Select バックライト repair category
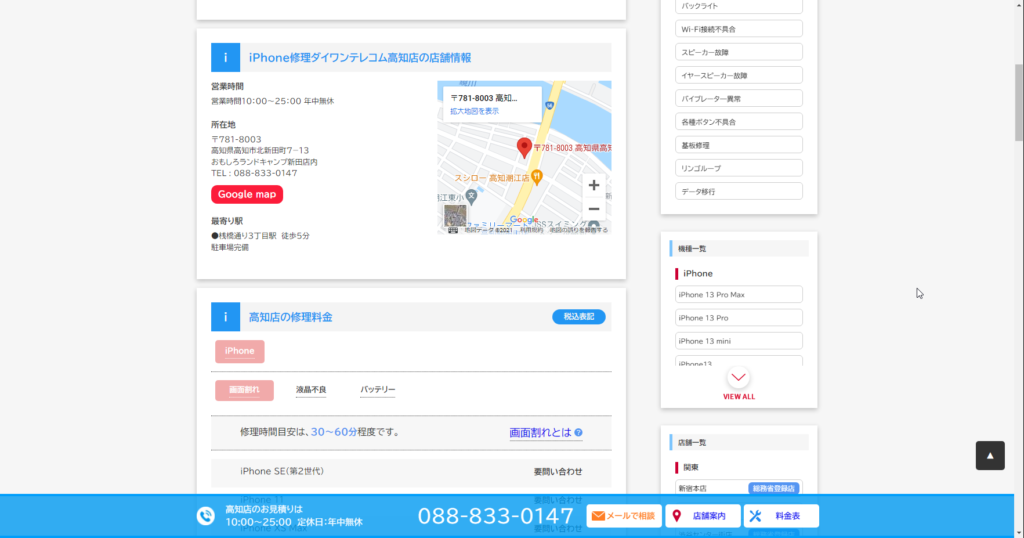Image resolution: width=1024 pixels, height=538 pixels. [739, 6]
